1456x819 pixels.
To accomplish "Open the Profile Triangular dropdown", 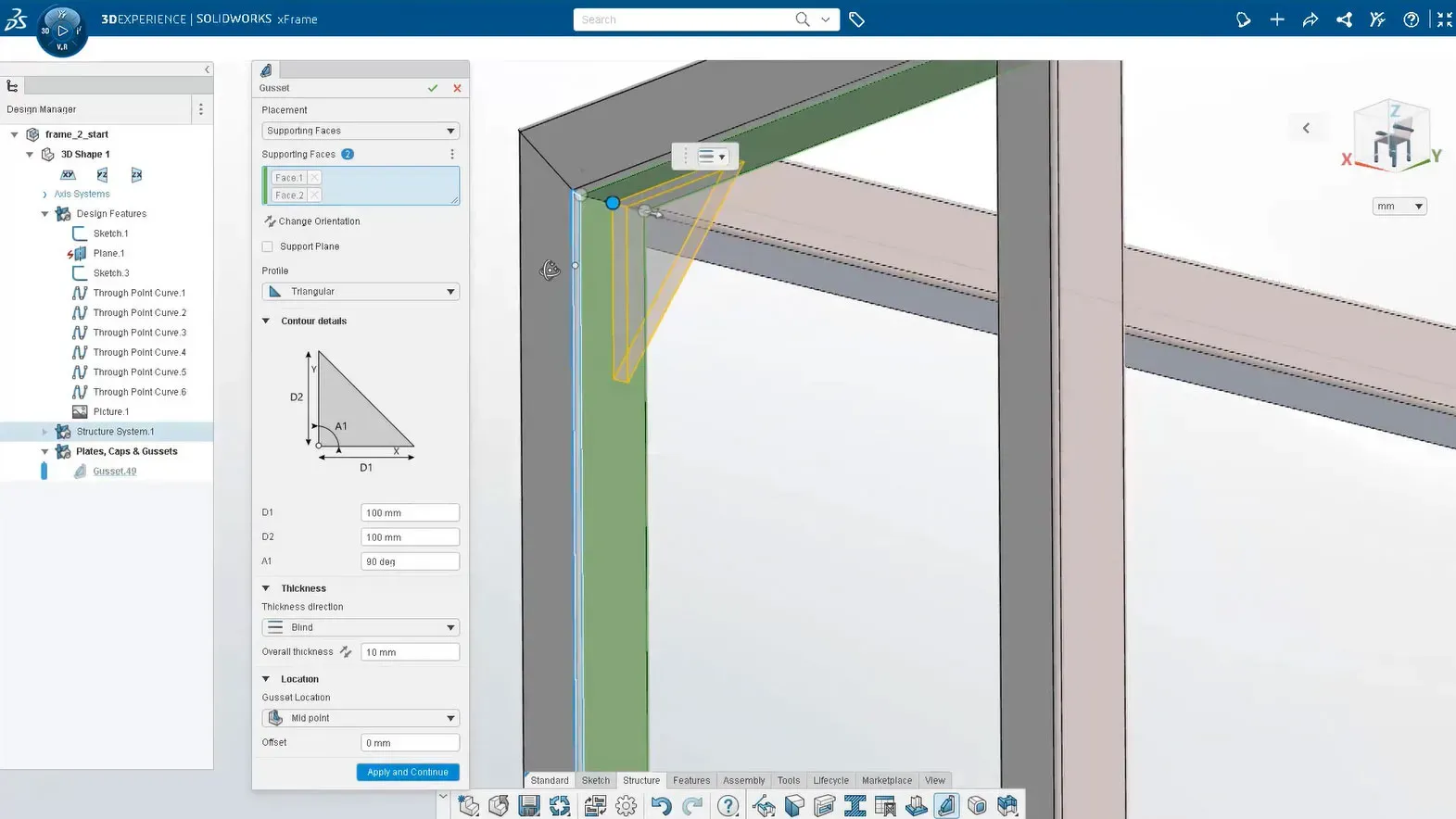I will 361,292.
